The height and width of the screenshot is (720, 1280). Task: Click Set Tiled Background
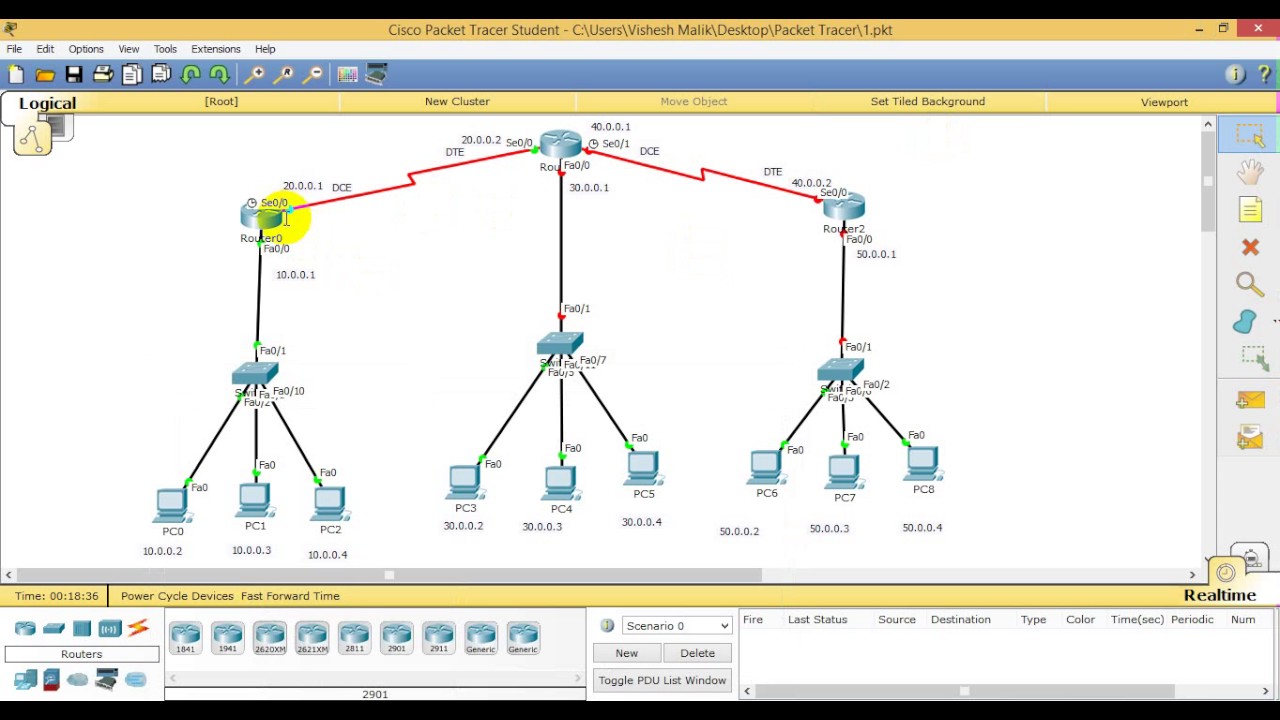coord(928,101)
